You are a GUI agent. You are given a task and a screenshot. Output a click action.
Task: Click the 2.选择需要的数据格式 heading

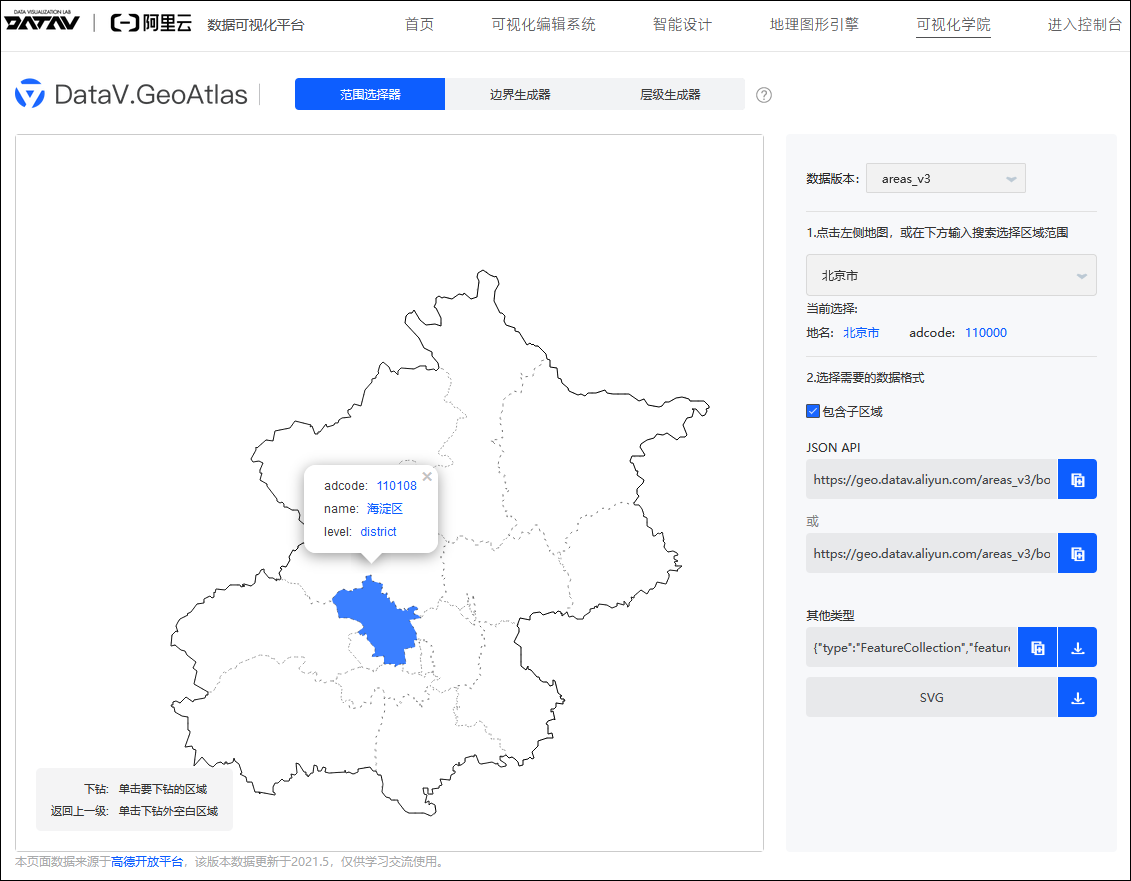coord(865,377)
